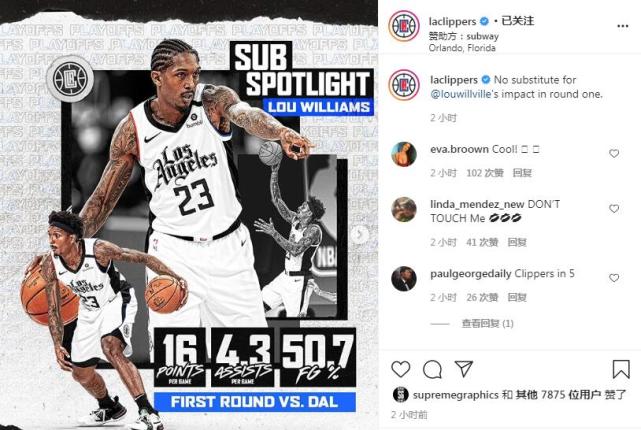This screenshot has height=430, width=641.
Task: Like linda_mendez_new's comment
Action: pyautogui.click(x=614, y=208)
